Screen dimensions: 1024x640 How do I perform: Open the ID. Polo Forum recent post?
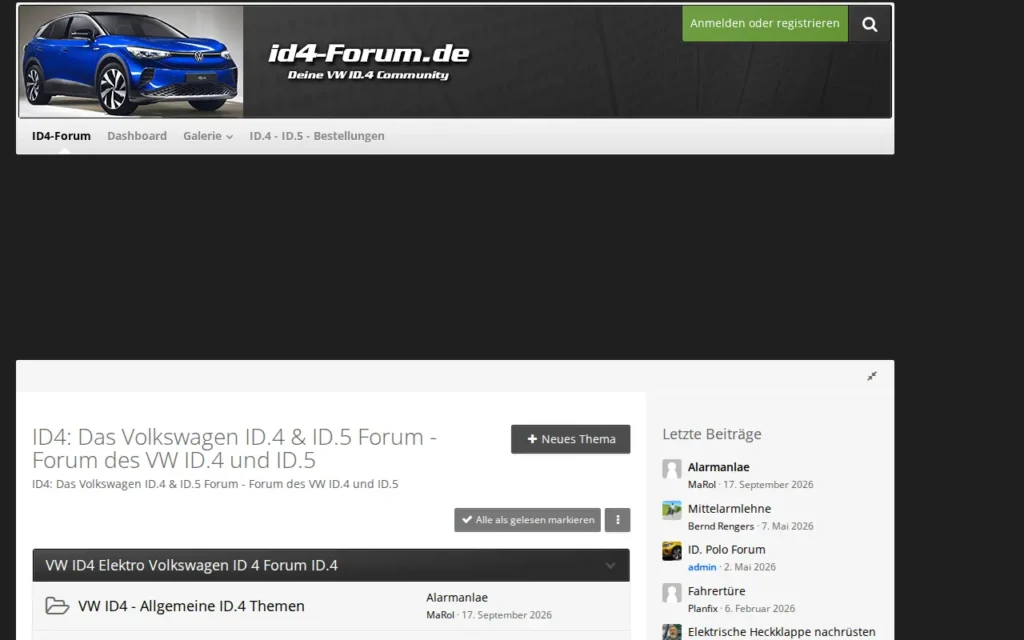pyautogui.click(x=726, y=550)
